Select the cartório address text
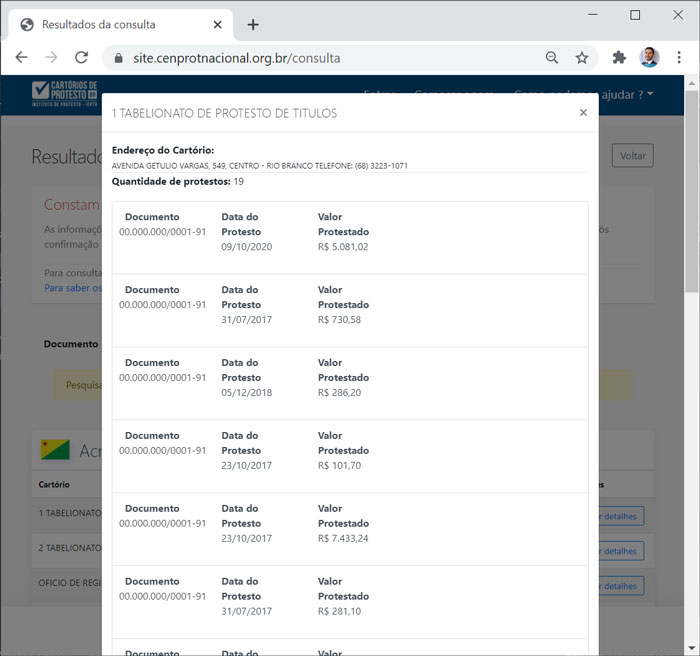The image size is (700, 656). pos(259,166)
